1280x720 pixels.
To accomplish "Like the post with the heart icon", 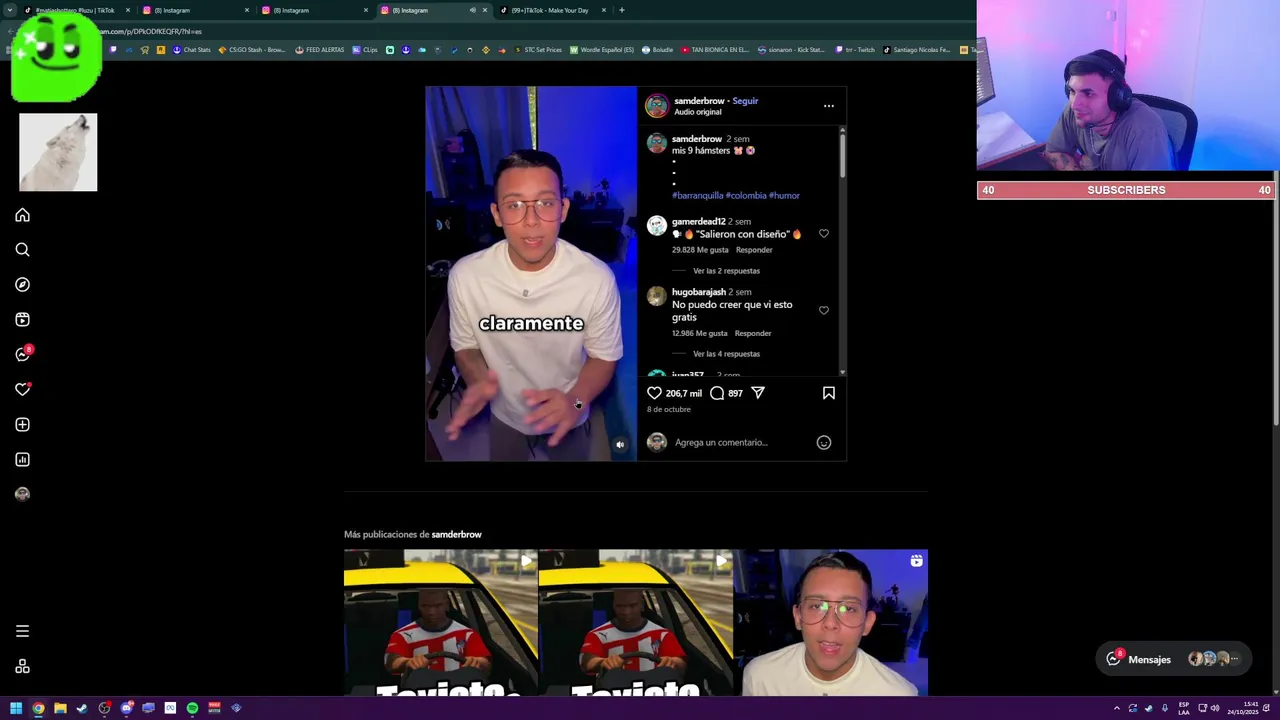I will (654, 393).
